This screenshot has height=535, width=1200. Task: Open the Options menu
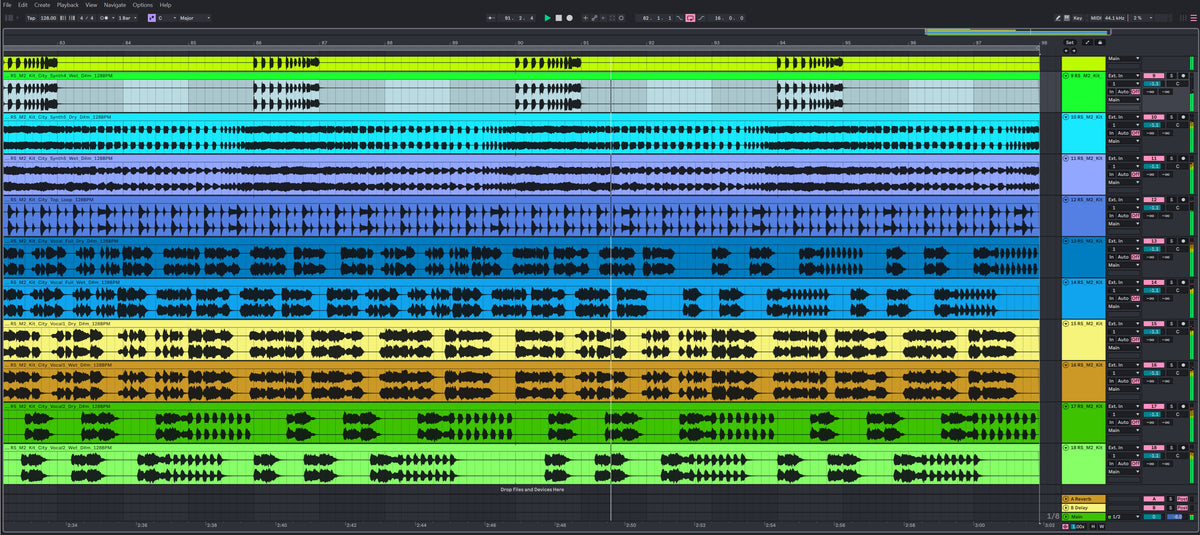tap(143, 5)
